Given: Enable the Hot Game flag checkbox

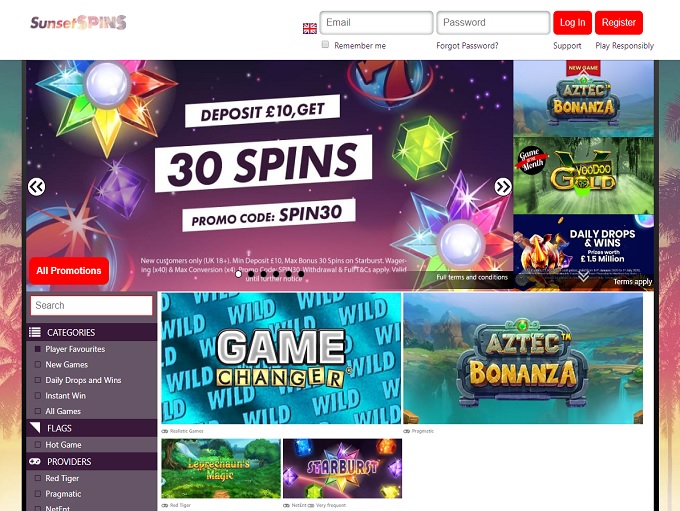Looking at the screenshot, I should [x=38, y=445].
